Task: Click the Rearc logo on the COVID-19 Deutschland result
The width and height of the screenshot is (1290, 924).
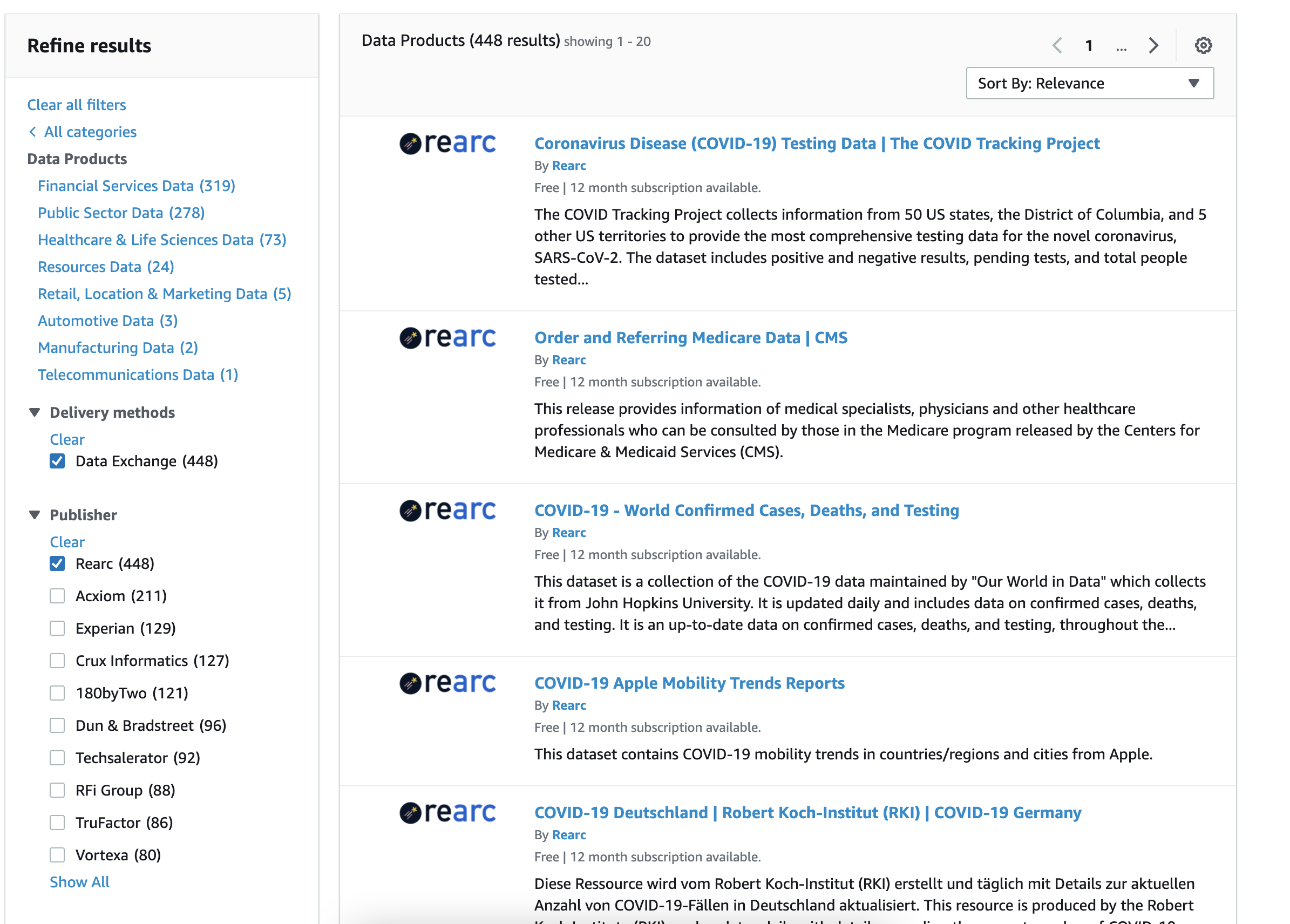Action: (448, 813)
